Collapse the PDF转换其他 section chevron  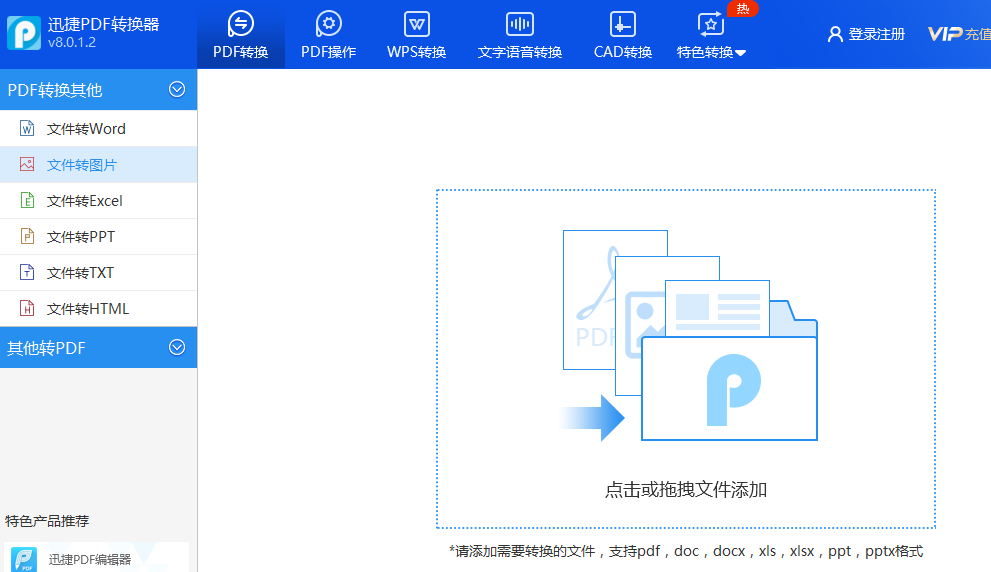(177, 89)
